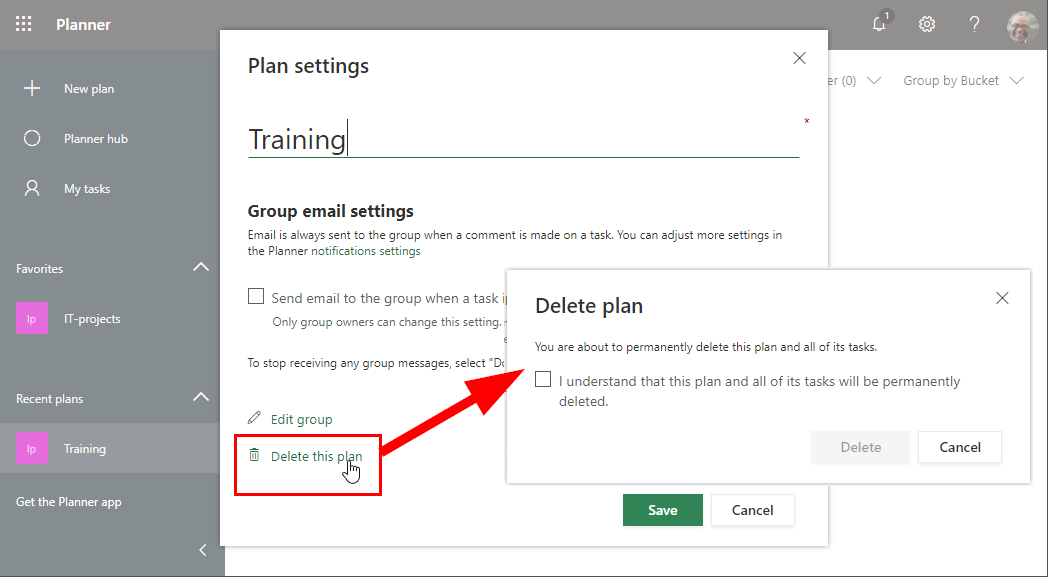Open notifications bell icon
1048x577 pixels.
click(x=880, y=24)
